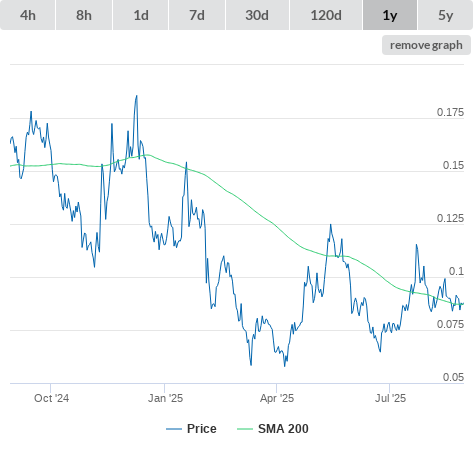Toggle the Price series in legend
Image resolution: width=474 pixels, height=455 pixels.
(202, 429)
